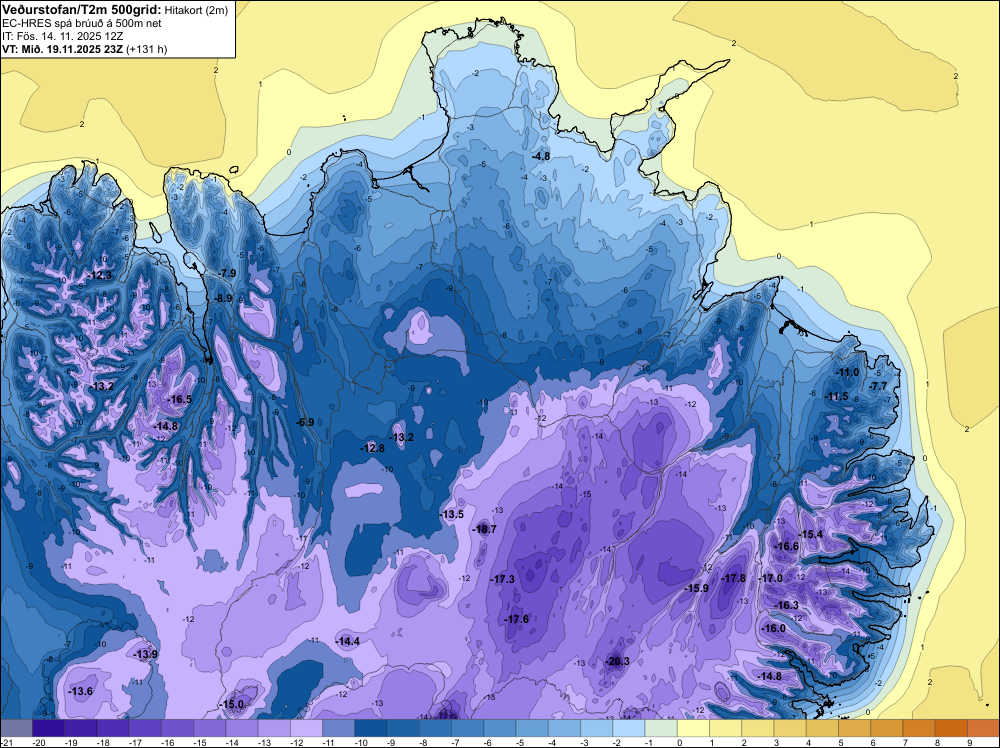The width and height of the screenshot is (1000, 748).
Task: Click the -16.5 temperature label
Action: coord(179,399)
